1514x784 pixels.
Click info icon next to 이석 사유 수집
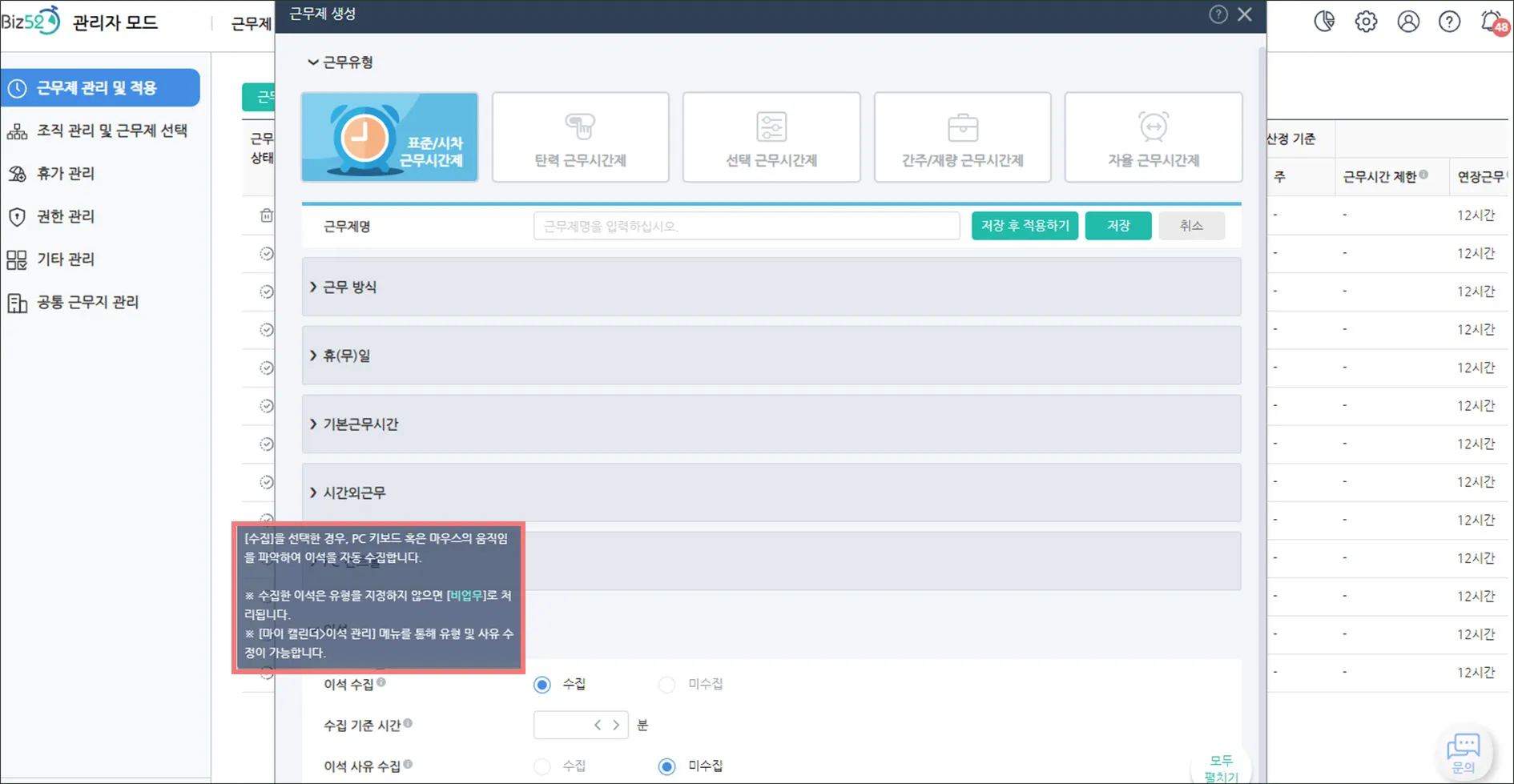(408, 764)
